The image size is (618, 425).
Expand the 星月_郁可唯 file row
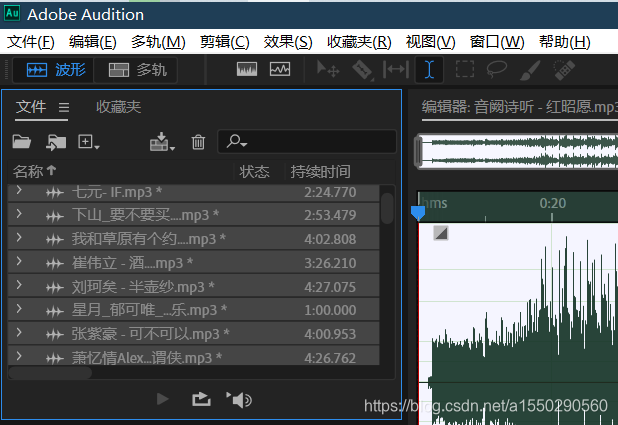19,309
